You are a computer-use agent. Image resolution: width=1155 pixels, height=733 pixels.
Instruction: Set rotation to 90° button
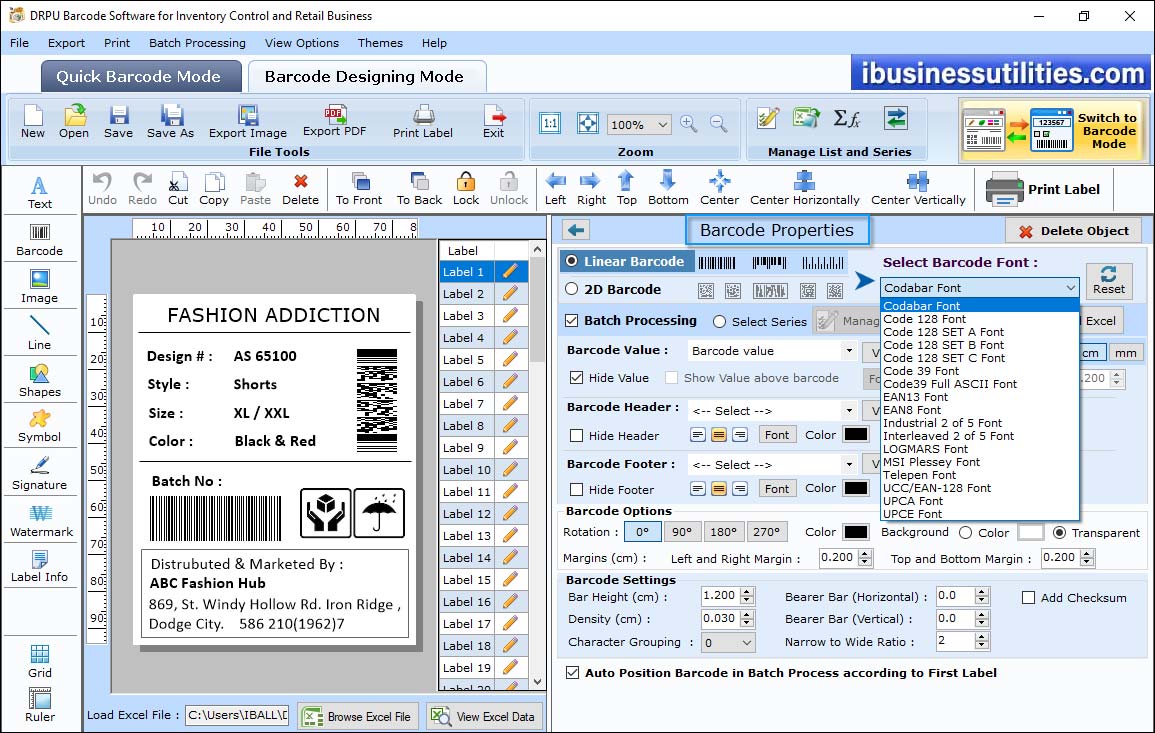tap(682, 531)
